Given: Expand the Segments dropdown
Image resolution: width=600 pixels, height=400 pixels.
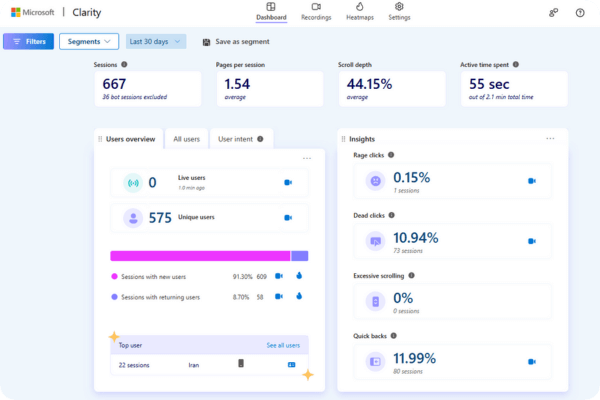Looking at the screenshot, I should point(89,41).
